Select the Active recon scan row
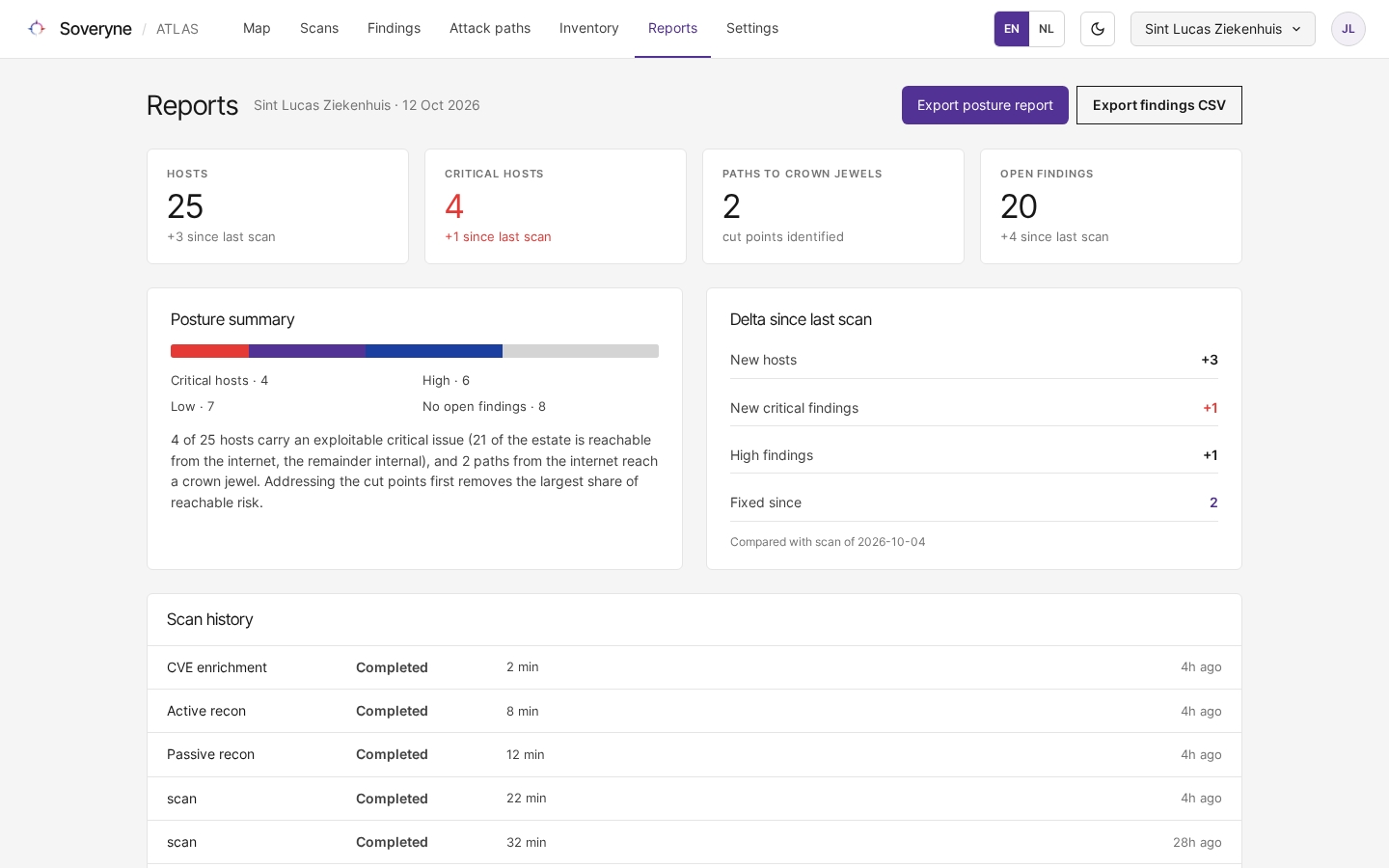 tap(694, 712)
